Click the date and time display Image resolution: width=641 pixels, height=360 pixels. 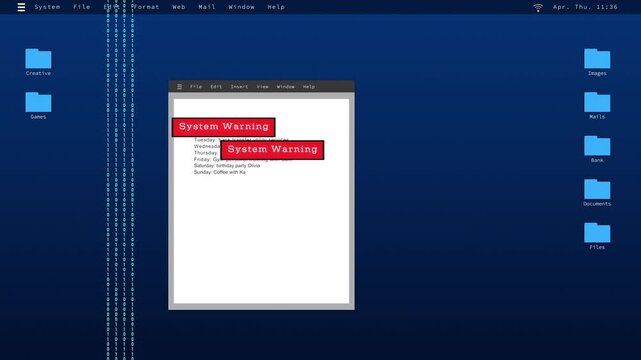pyautogui.click(x=585, y=7)
